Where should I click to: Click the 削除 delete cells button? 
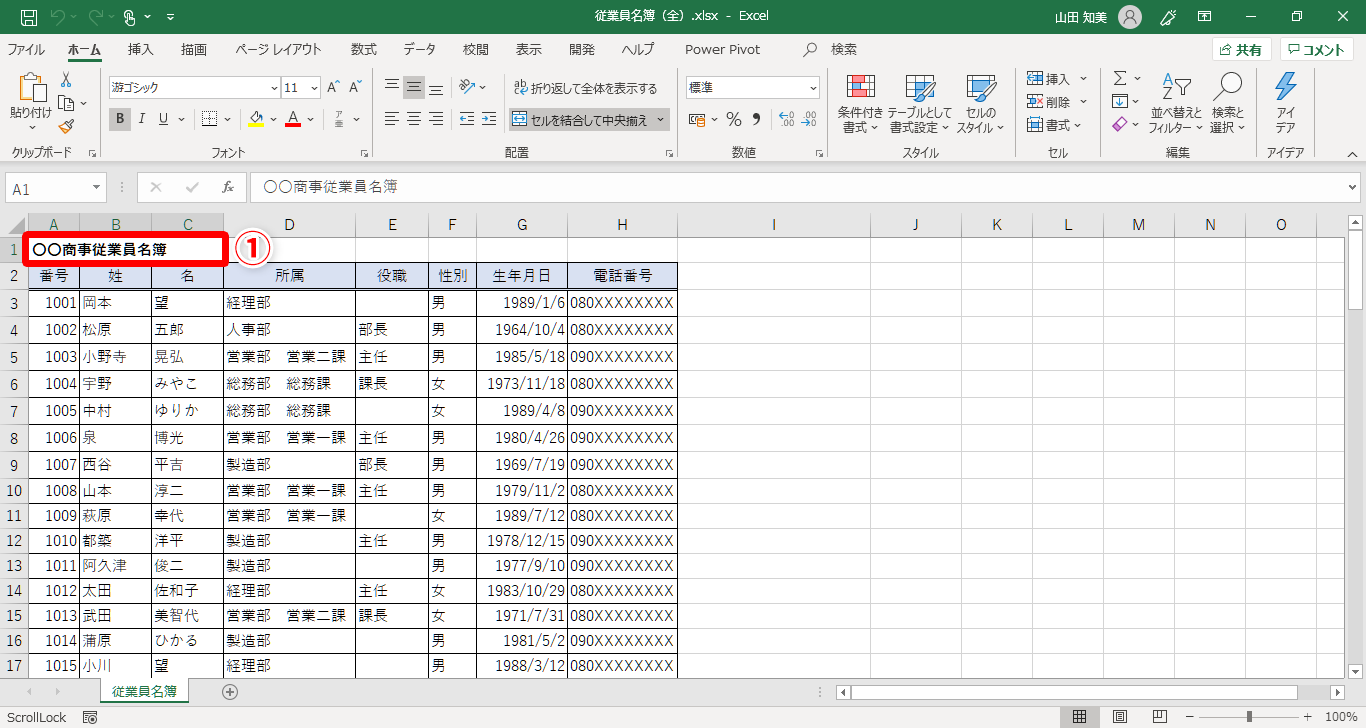[1050, 102]
